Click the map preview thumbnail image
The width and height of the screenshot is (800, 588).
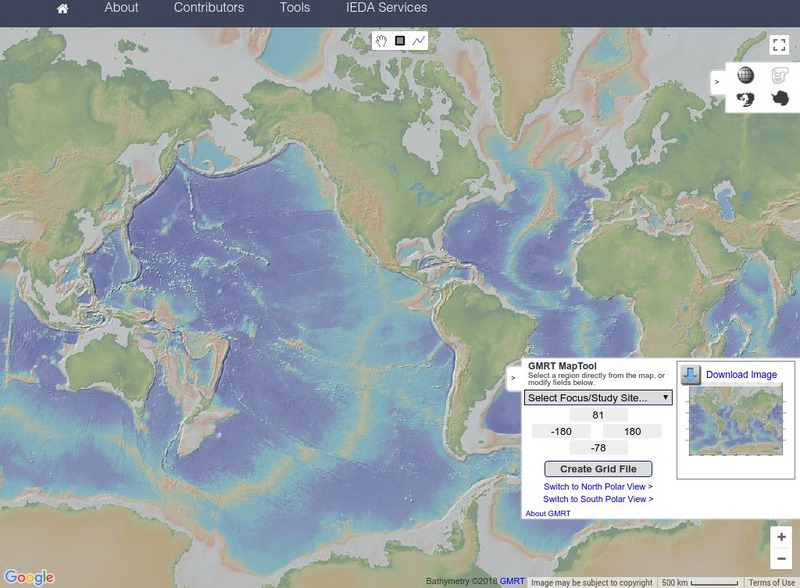coord(738,420)
